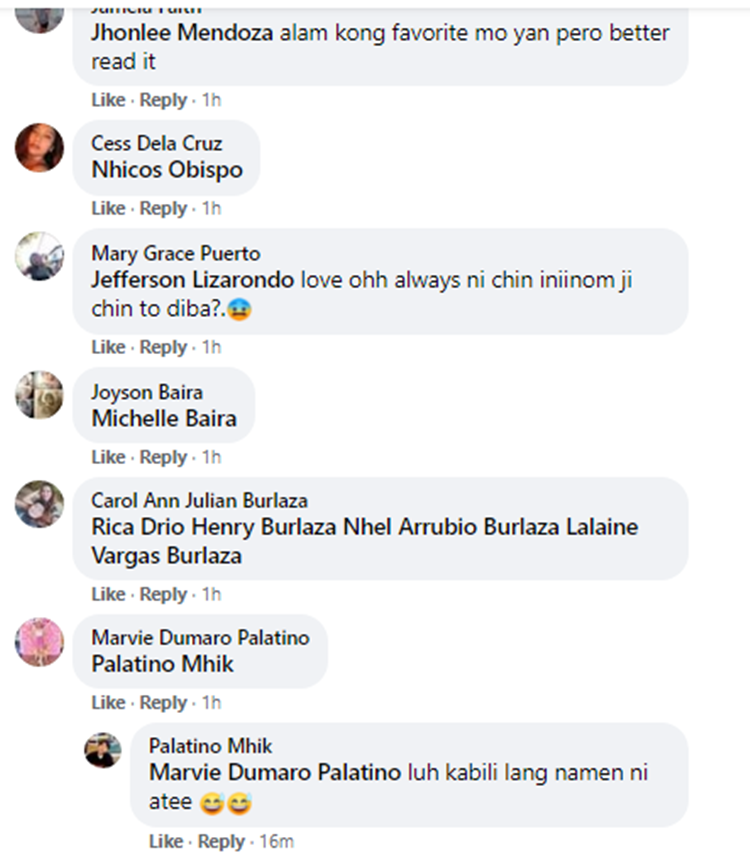
Task: Reply to Carol Ann Julian Burlaza's comment
Action: click(x=163, y=594)
